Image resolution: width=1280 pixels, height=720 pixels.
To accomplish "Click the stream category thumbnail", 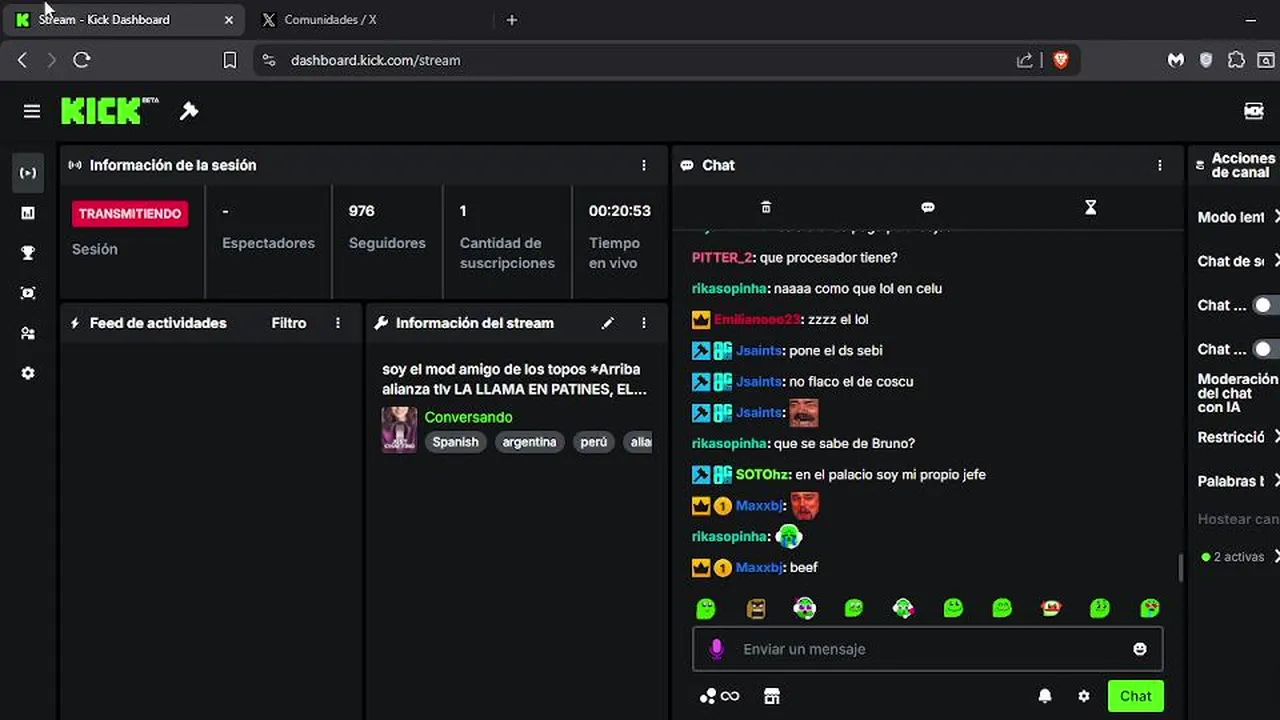I will tap(399, 429).
